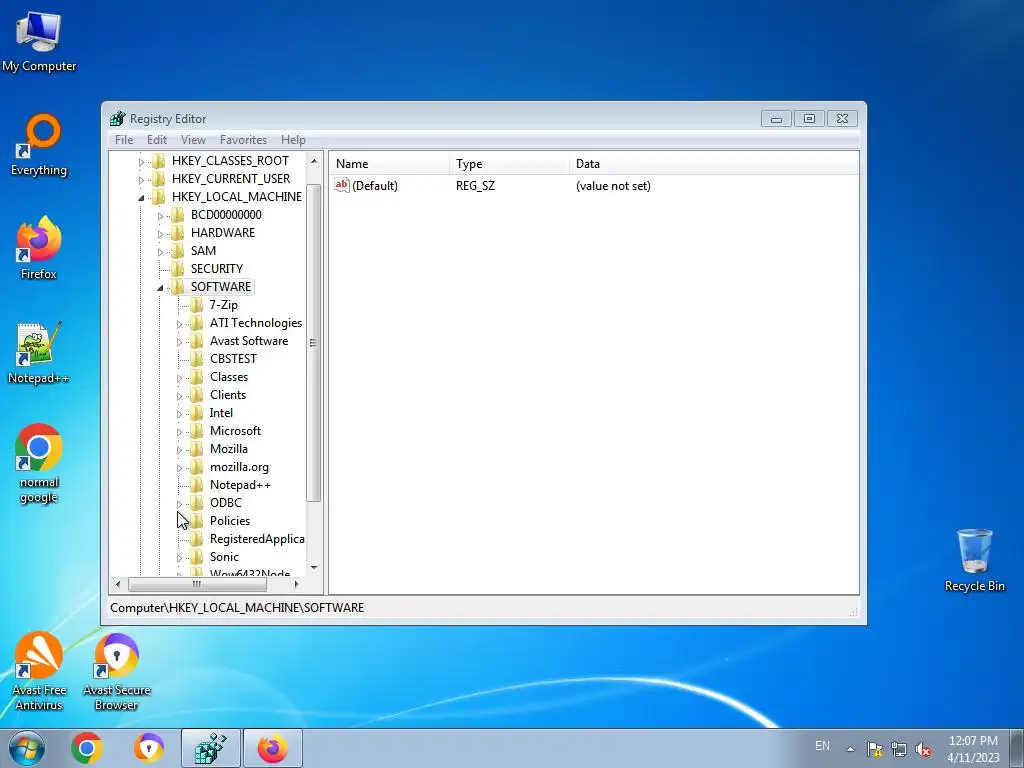Launch the Everything search shortcut

(x=39, y=145)
